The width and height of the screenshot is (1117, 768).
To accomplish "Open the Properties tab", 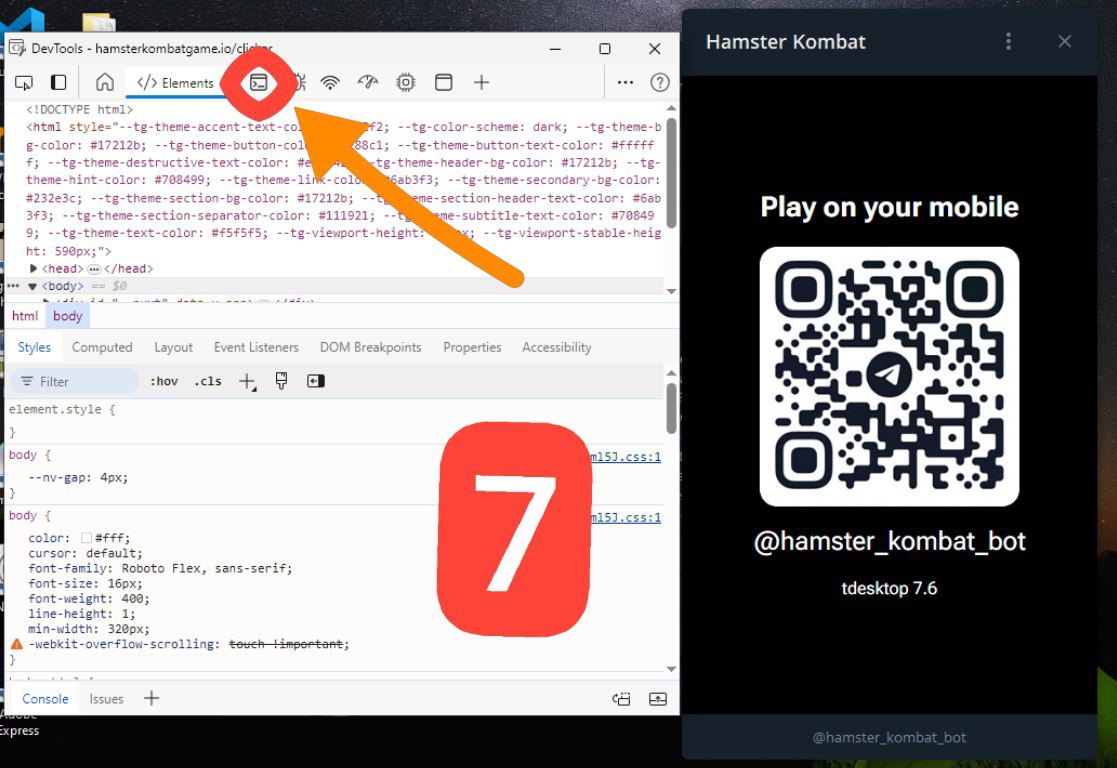I will (472, 347).
